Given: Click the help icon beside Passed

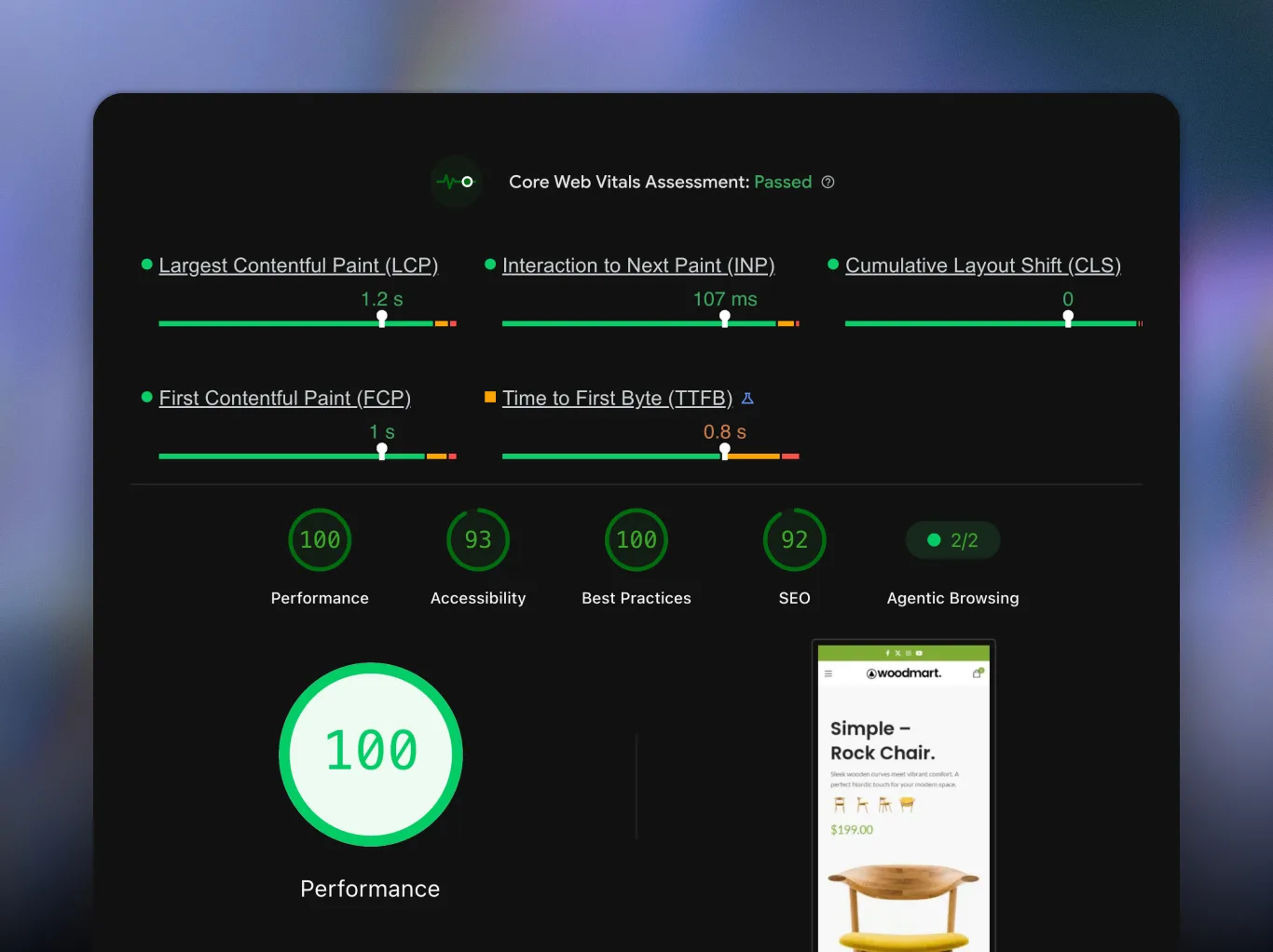Looking at the screenshot, I should coord(828,183).
